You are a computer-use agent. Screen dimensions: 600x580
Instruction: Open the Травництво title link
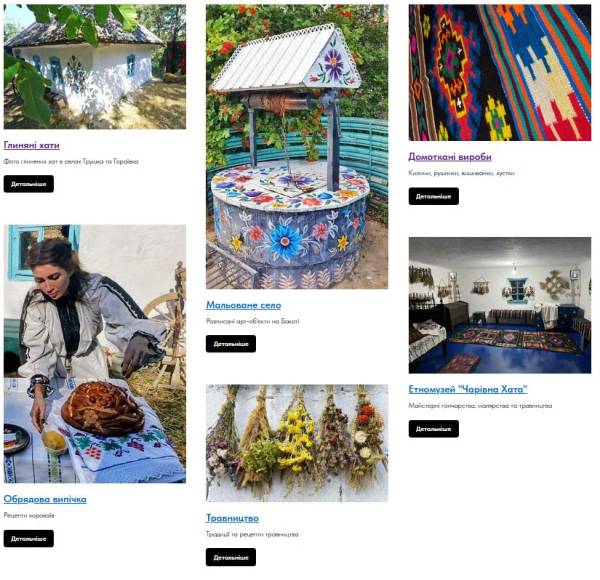(232, 518)
